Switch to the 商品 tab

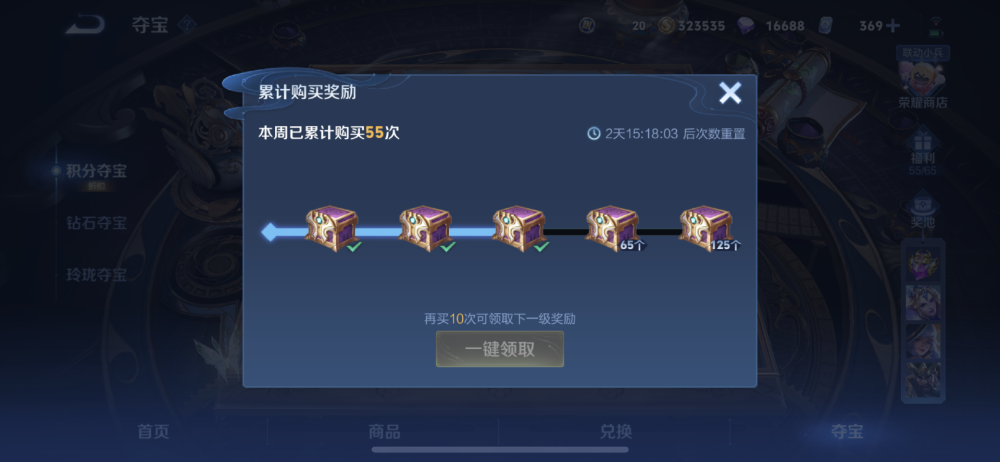(385, 431)
